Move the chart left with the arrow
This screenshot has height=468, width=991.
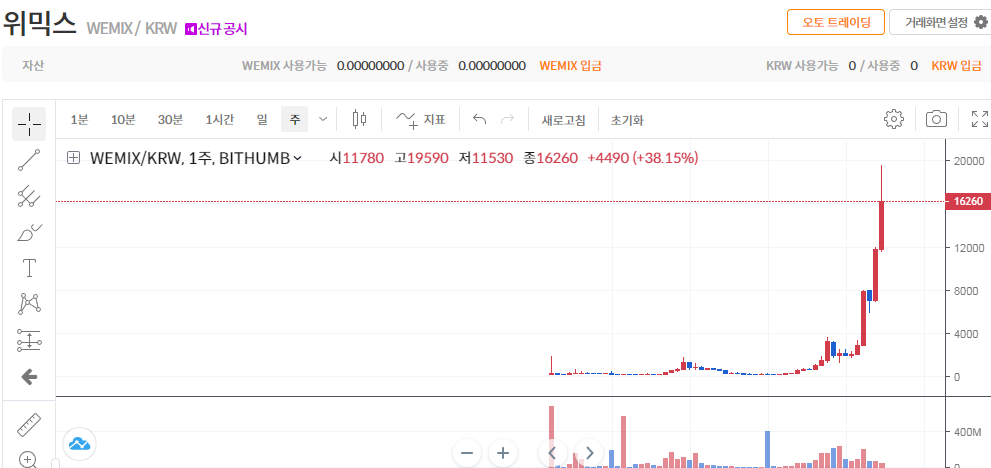coord(552,453)
